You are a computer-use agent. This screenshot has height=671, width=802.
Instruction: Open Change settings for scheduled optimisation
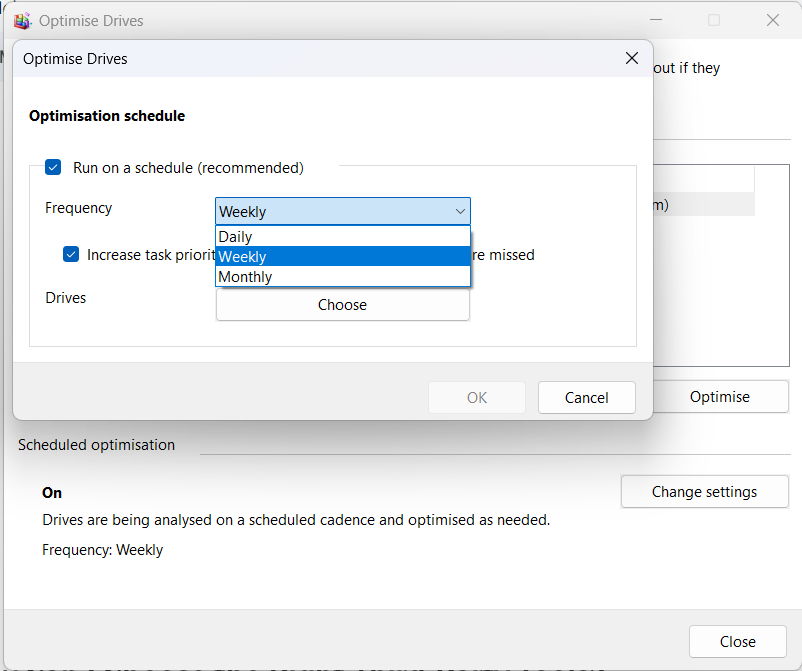pos(704,492)
